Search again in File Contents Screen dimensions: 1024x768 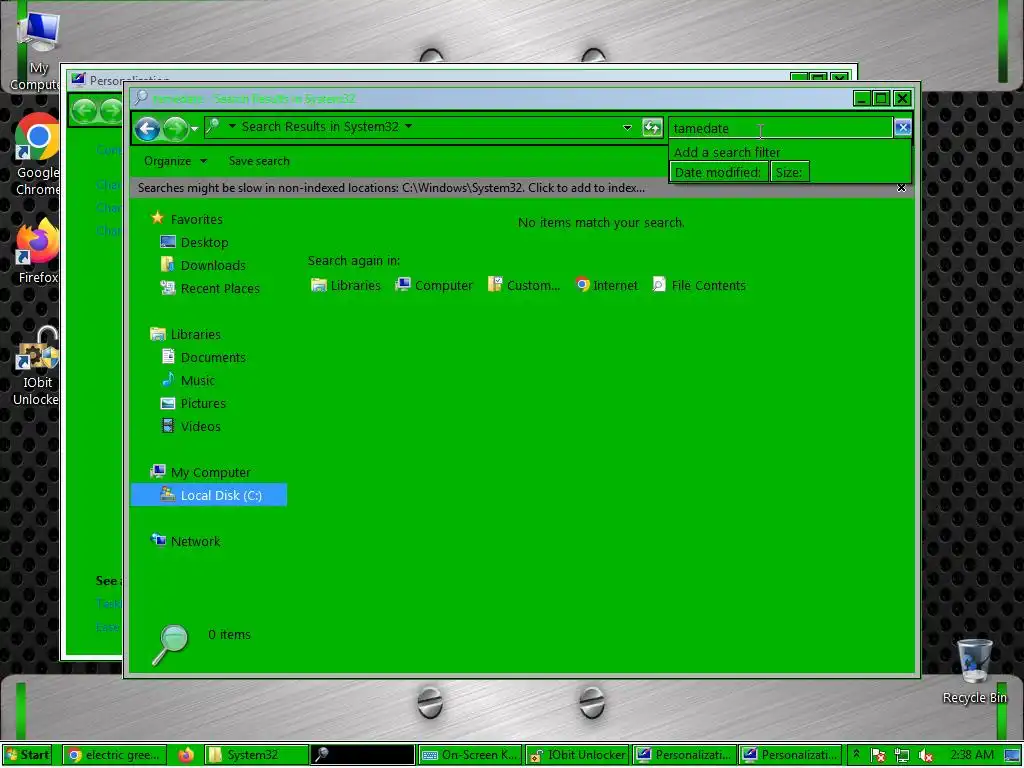[x=699, y=285]
